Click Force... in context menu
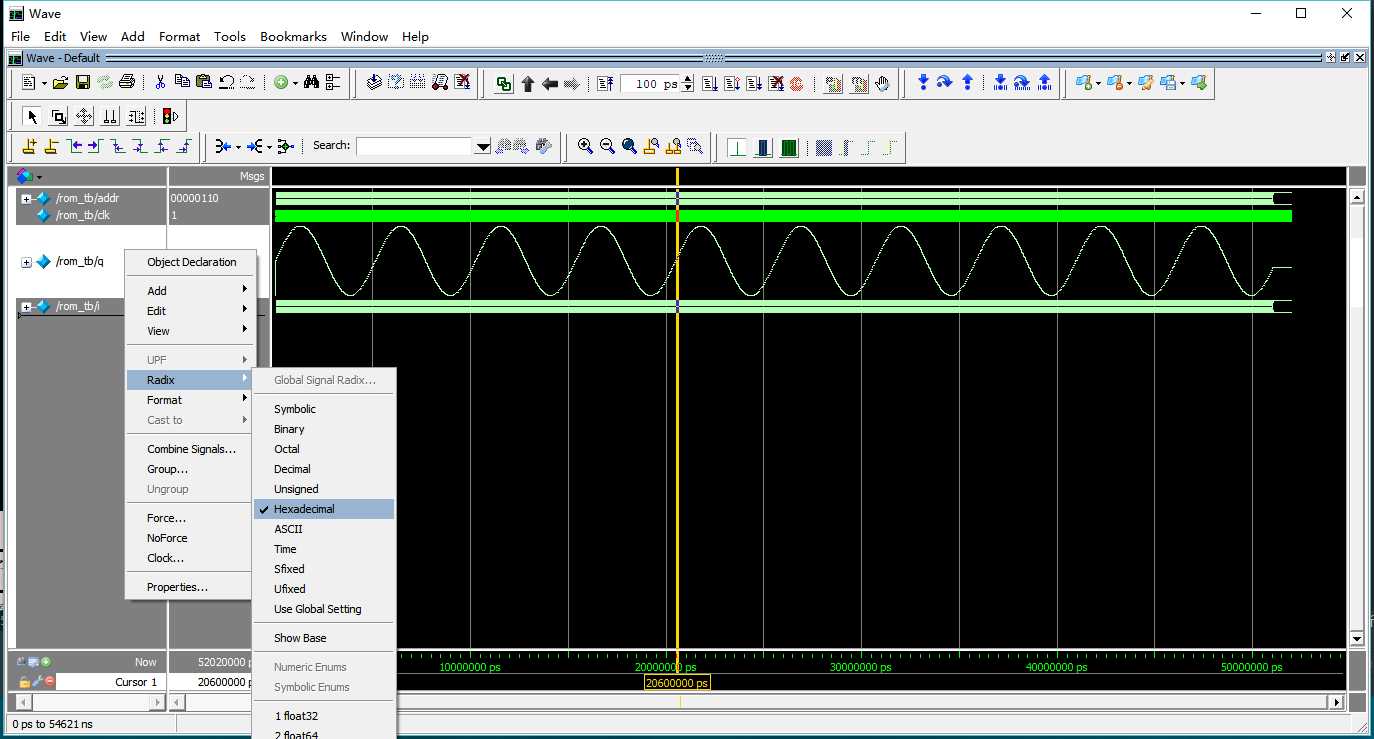The width and height of the screenshot is (1374, 739). [x=190, y=518]
